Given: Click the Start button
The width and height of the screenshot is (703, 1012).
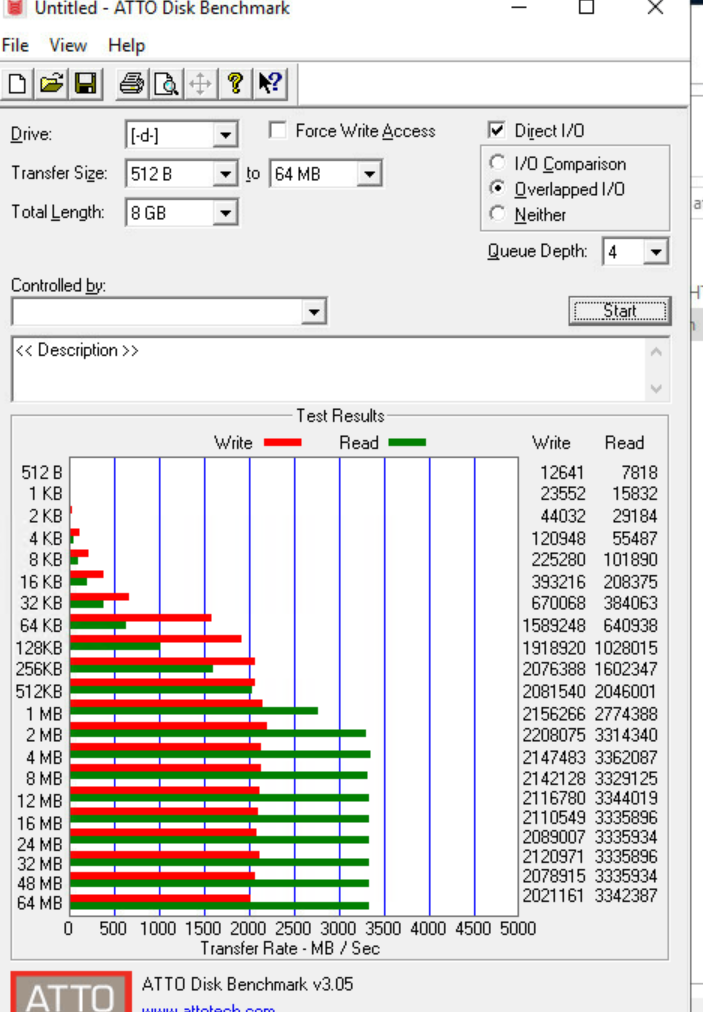Looking at the screenshot, I should (620, 311).
